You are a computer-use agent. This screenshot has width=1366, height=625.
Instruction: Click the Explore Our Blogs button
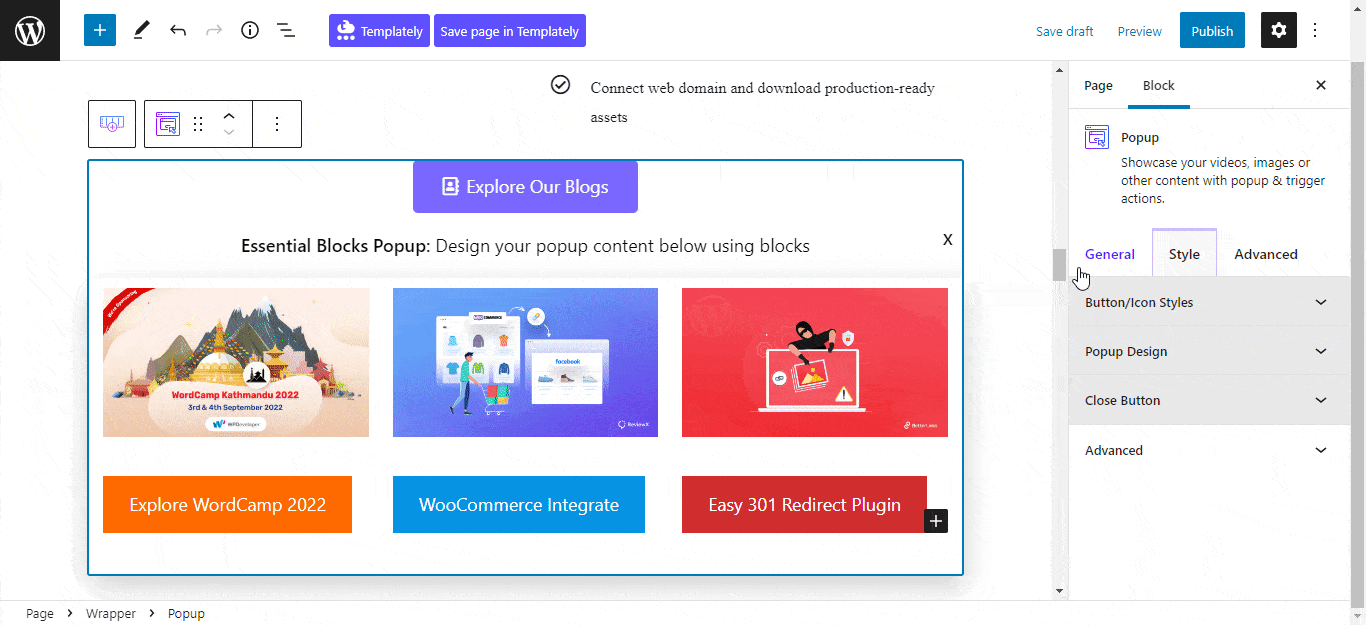525,186
